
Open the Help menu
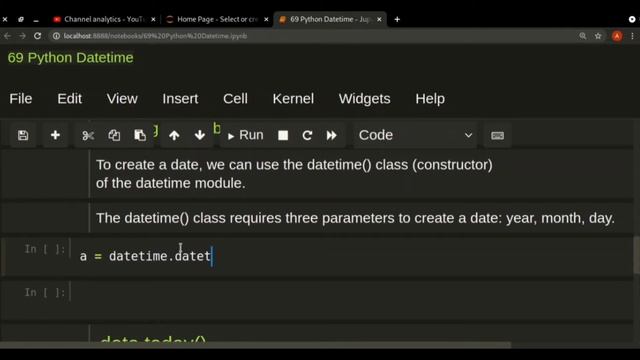click(430, 98)
